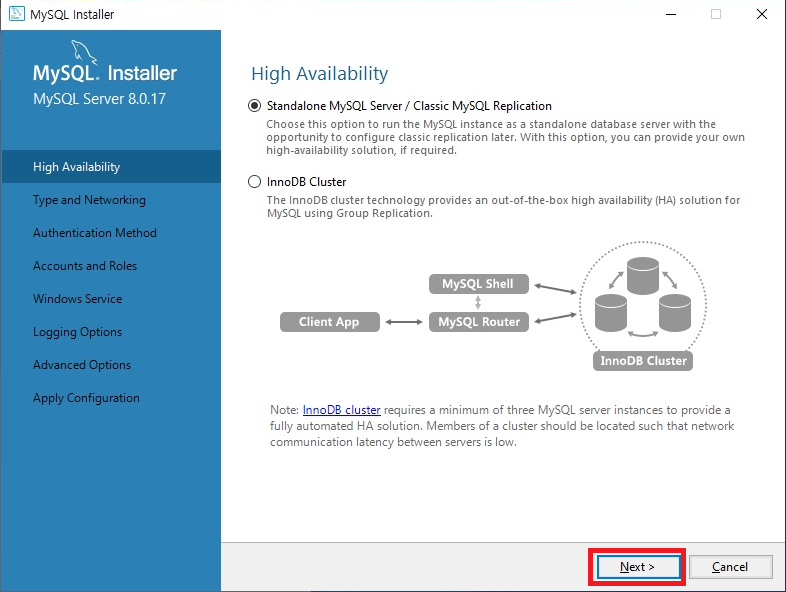Screen dimensions: 786x592
Task: Click the top database cylinder in diagram
Action: pyautogui.click(x=643, y=275)
